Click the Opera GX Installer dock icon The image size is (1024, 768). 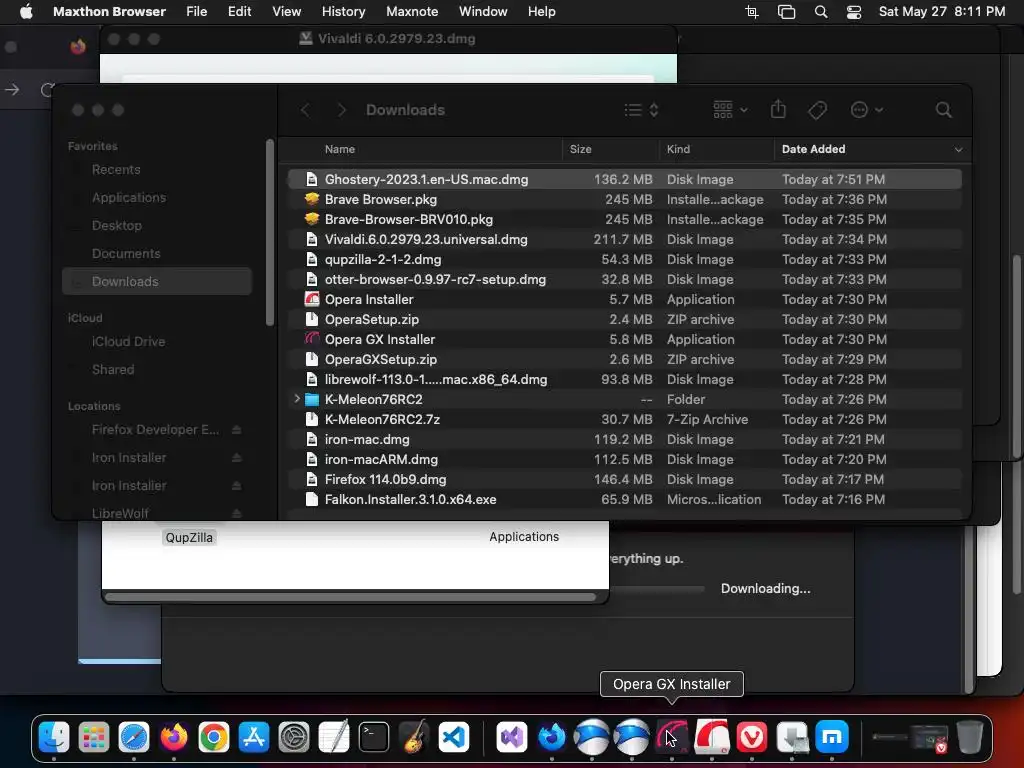point(671,738)
